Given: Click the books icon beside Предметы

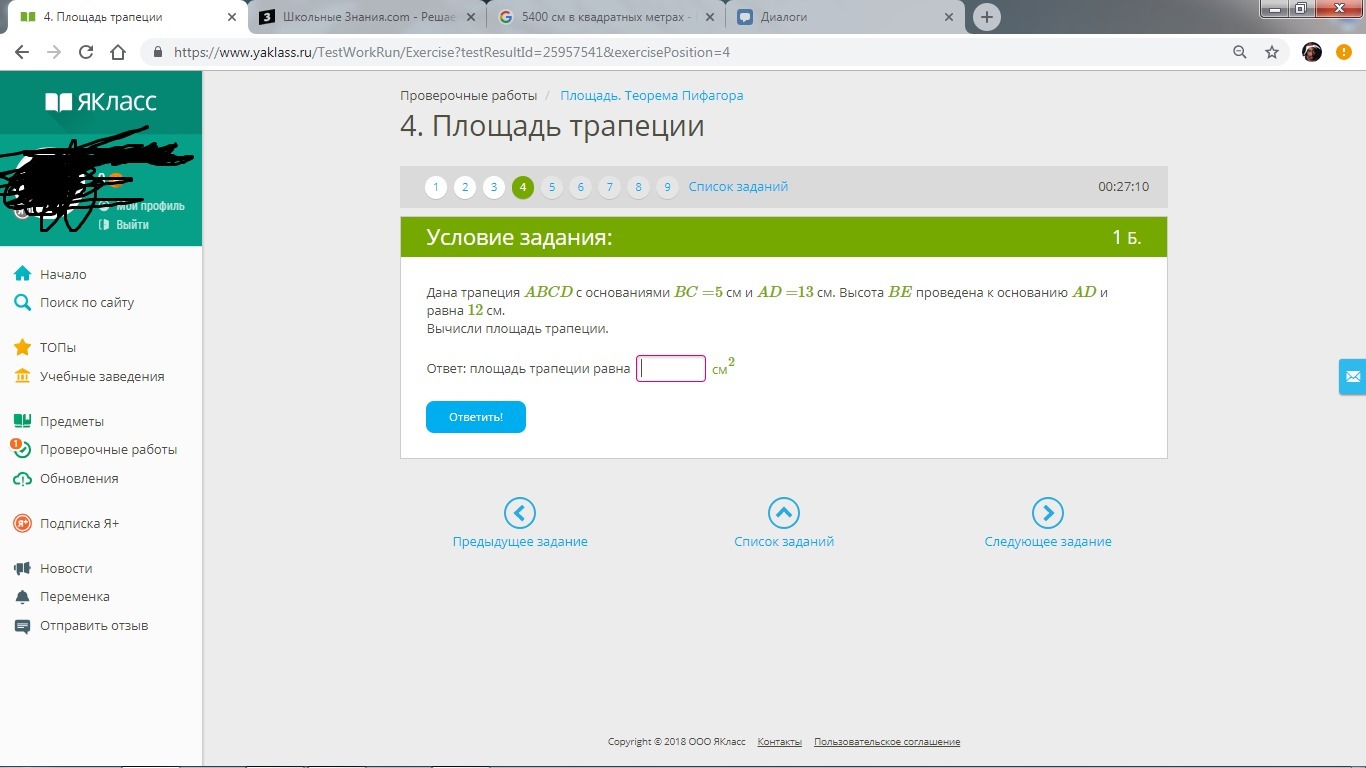Looking at the screenshot, I should [22, 421].
